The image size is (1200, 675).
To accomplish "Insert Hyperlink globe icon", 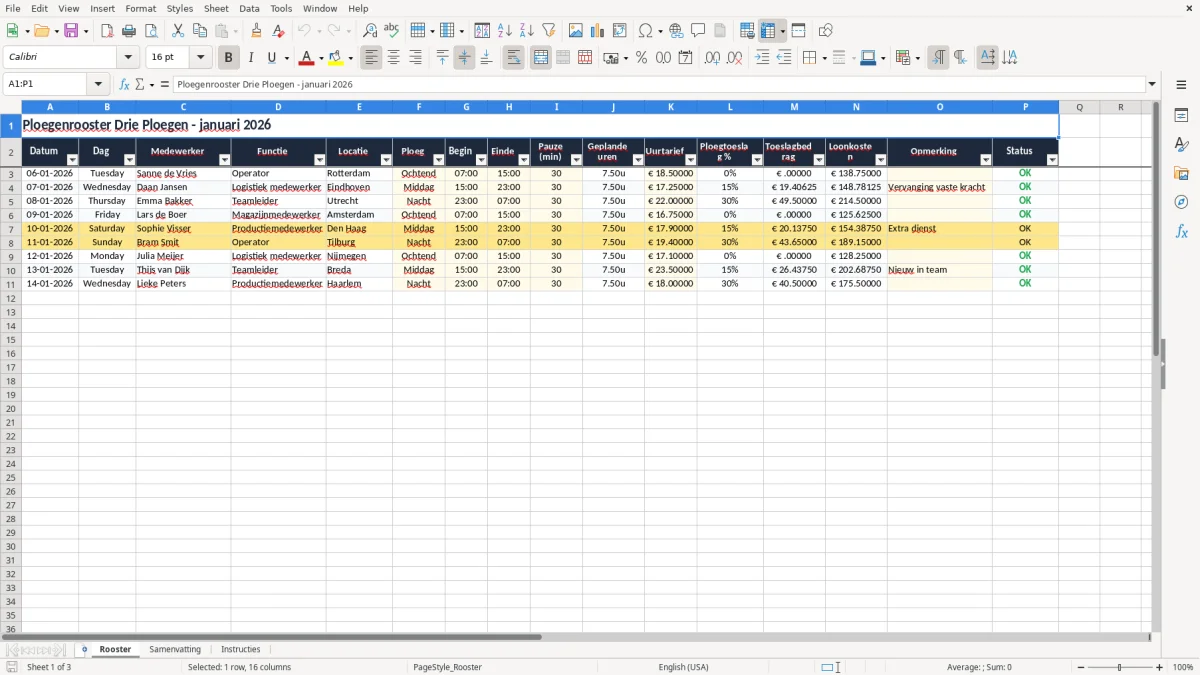I will pyautogui.click(x=676, y=31).
